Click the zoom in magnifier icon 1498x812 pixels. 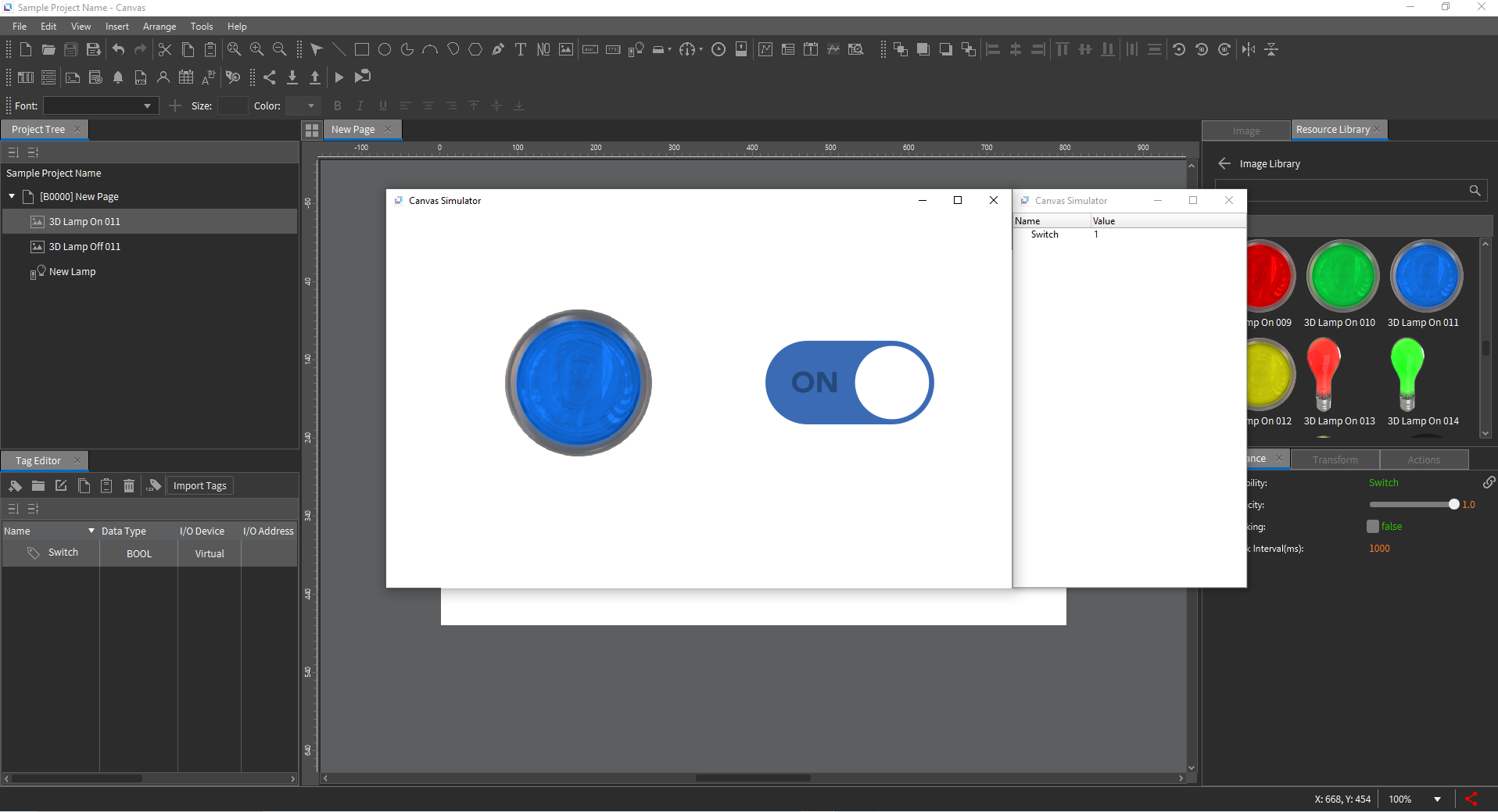pos(256,49)
